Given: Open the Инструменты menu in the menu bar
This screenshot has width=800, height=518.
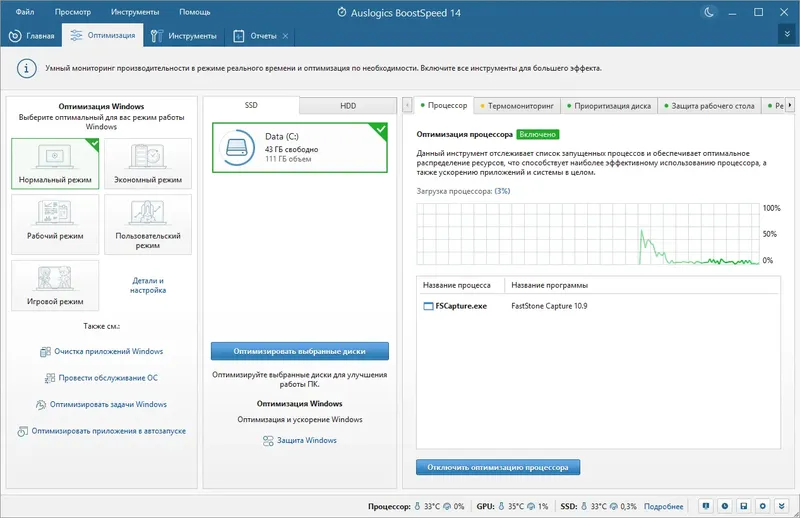Looking at the screenshot, I should (x=135, y=12).
